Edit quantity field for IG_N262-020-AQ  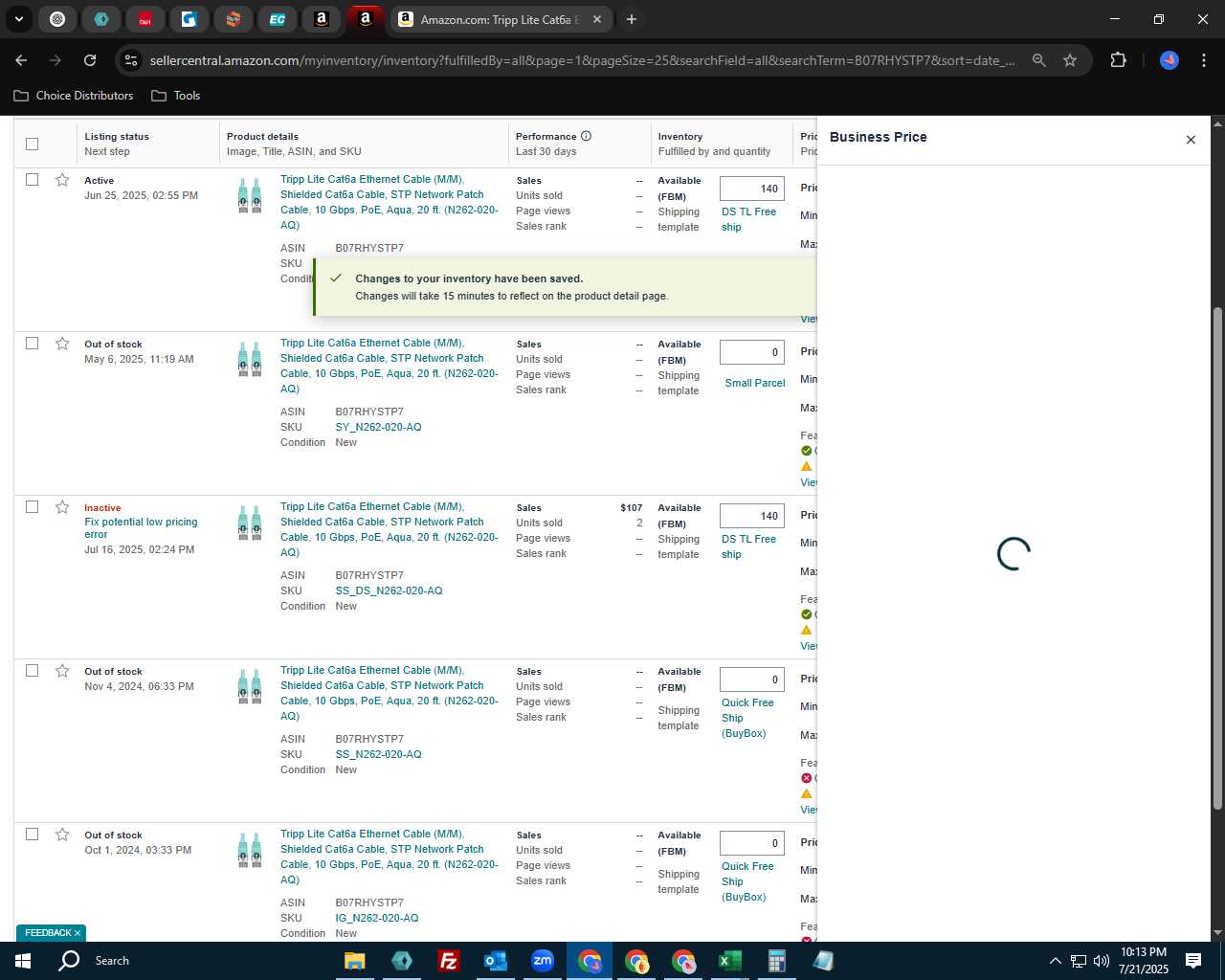coord(752,843)
